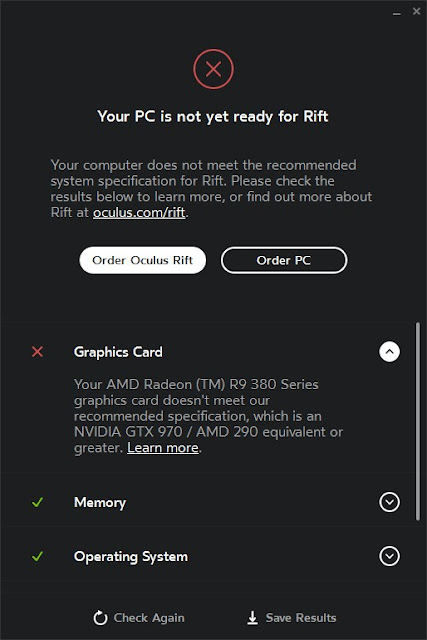Click the "not yet ready for Rift" title
The image size is (427, 640).
[x=213, y=117]
